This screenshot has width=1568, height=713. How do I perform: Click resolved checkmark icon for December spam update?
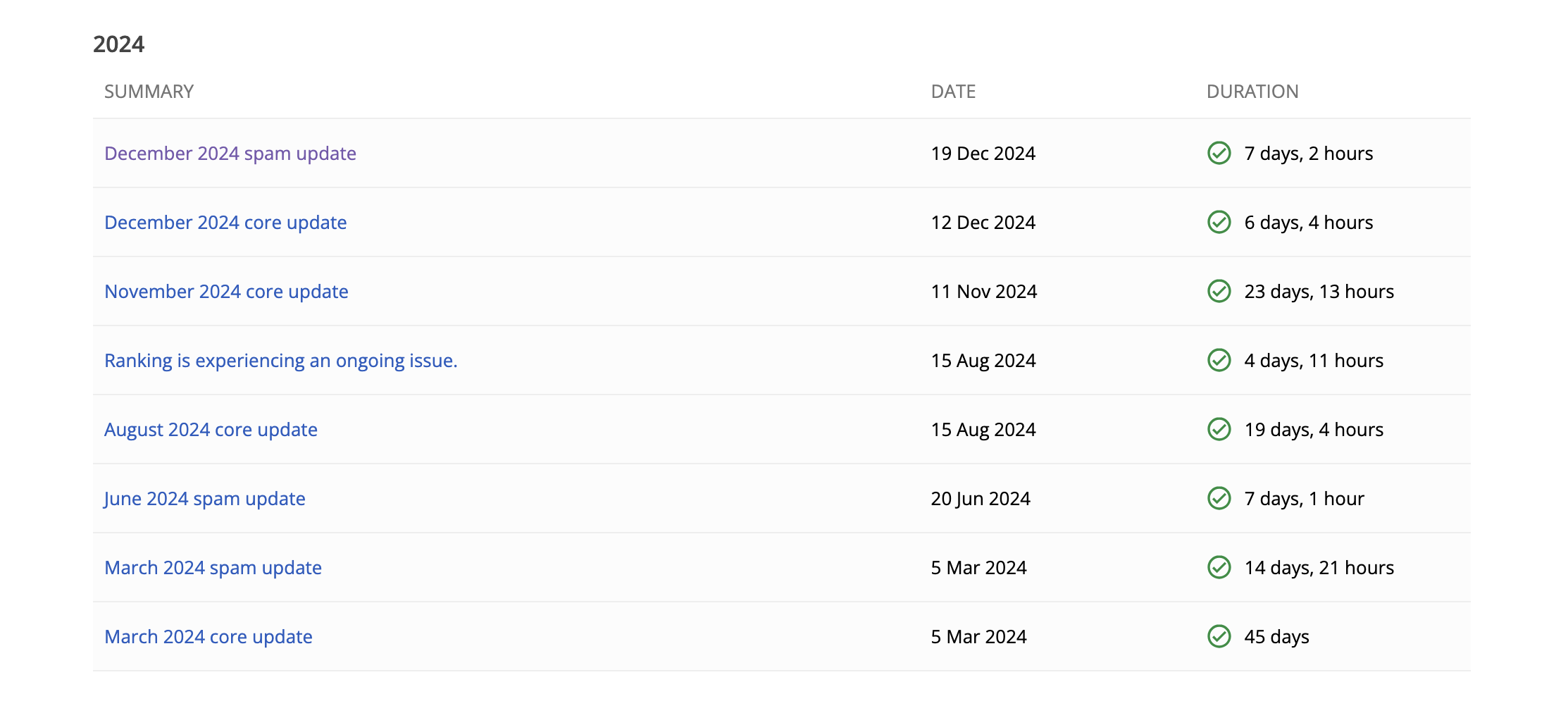pos(1219,153)
